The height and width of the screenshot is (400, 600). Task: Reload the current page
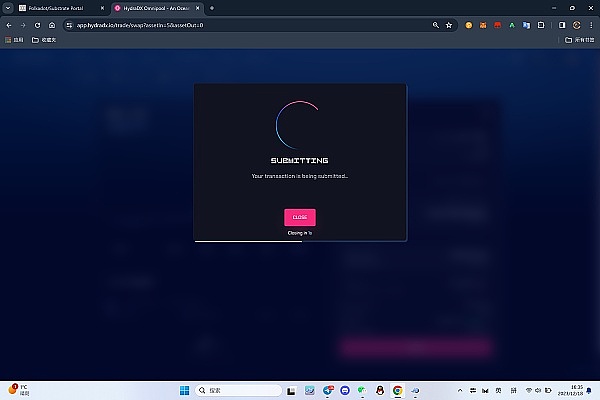pos(37,24)
